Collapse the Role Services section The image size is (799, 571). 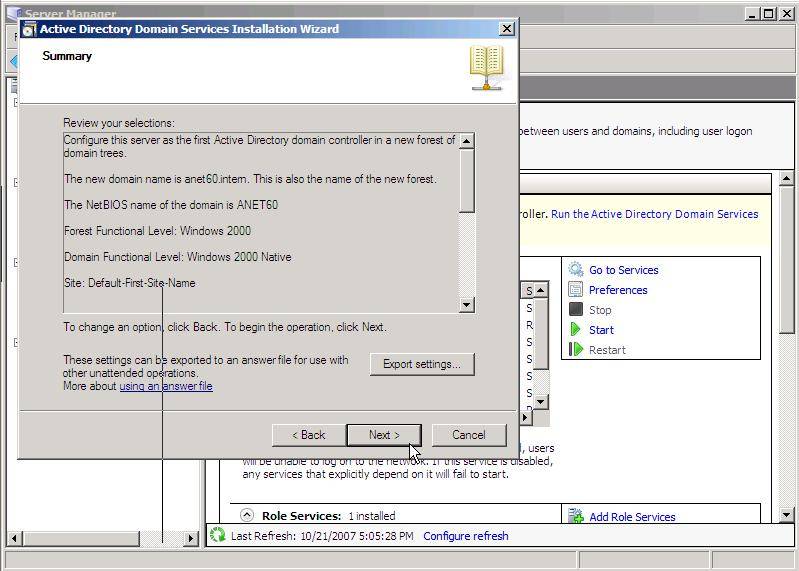(247, 515)
